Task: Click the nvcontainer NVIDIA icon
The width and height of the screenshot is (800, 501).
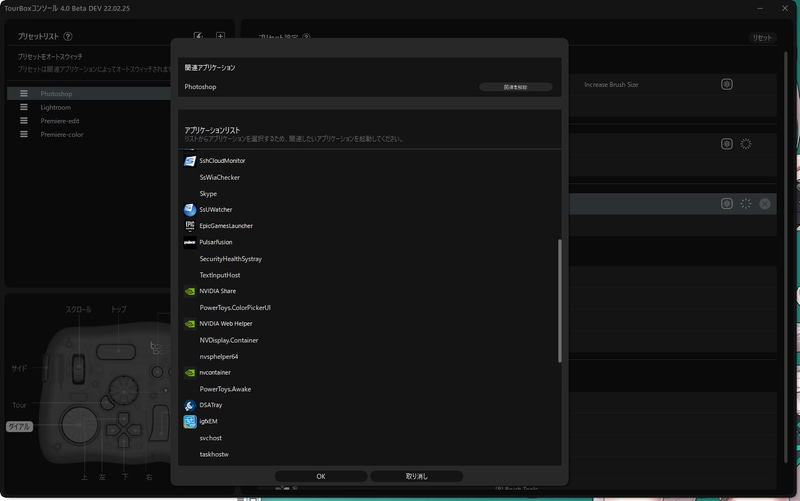Action: pos(190,373)
